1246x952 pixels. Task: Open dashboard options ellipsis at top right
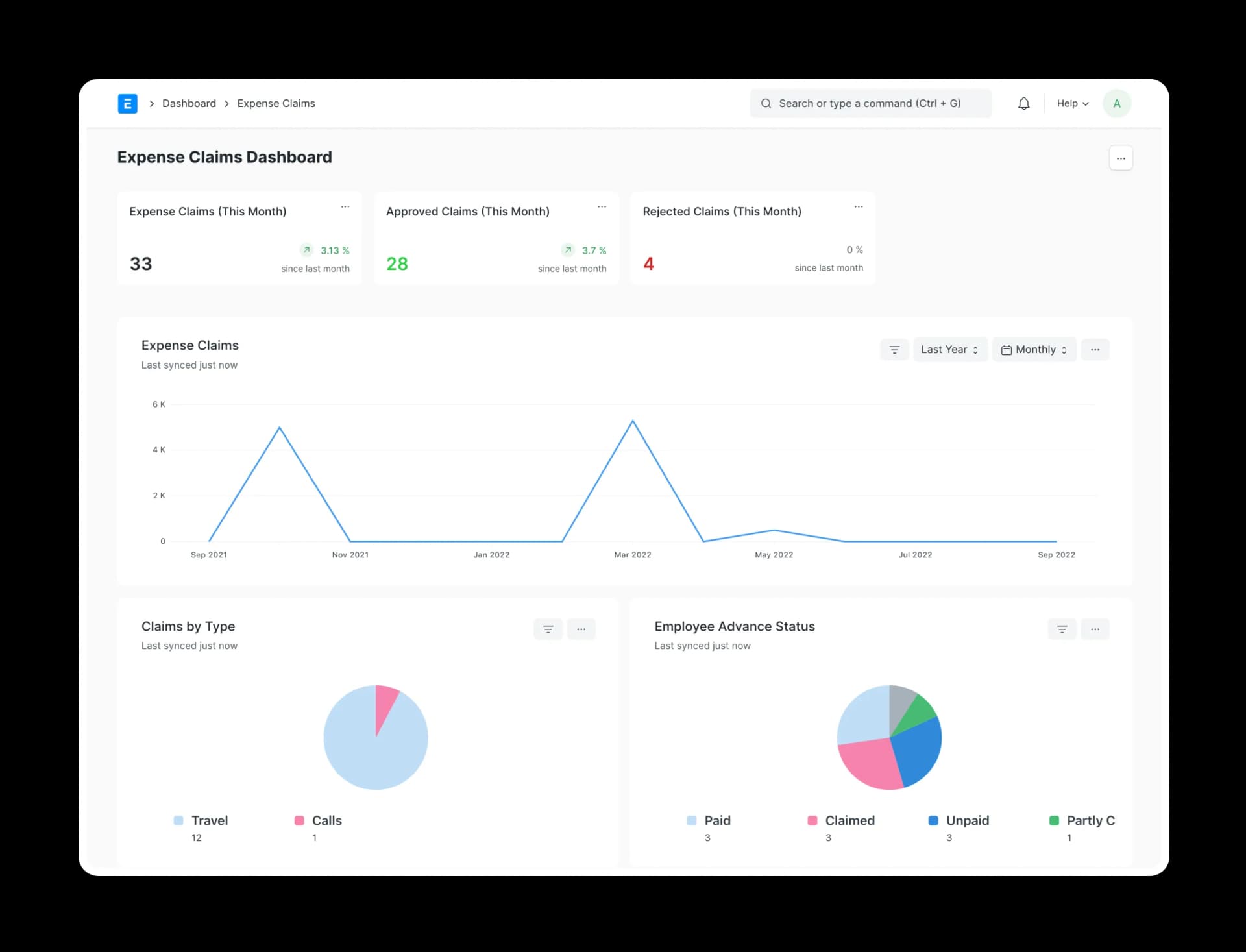click(1121, 158)
